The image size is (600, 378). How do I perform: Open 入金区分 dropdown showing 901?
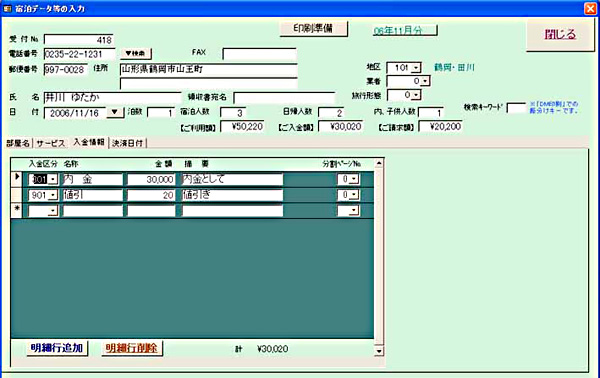[53, 195]
